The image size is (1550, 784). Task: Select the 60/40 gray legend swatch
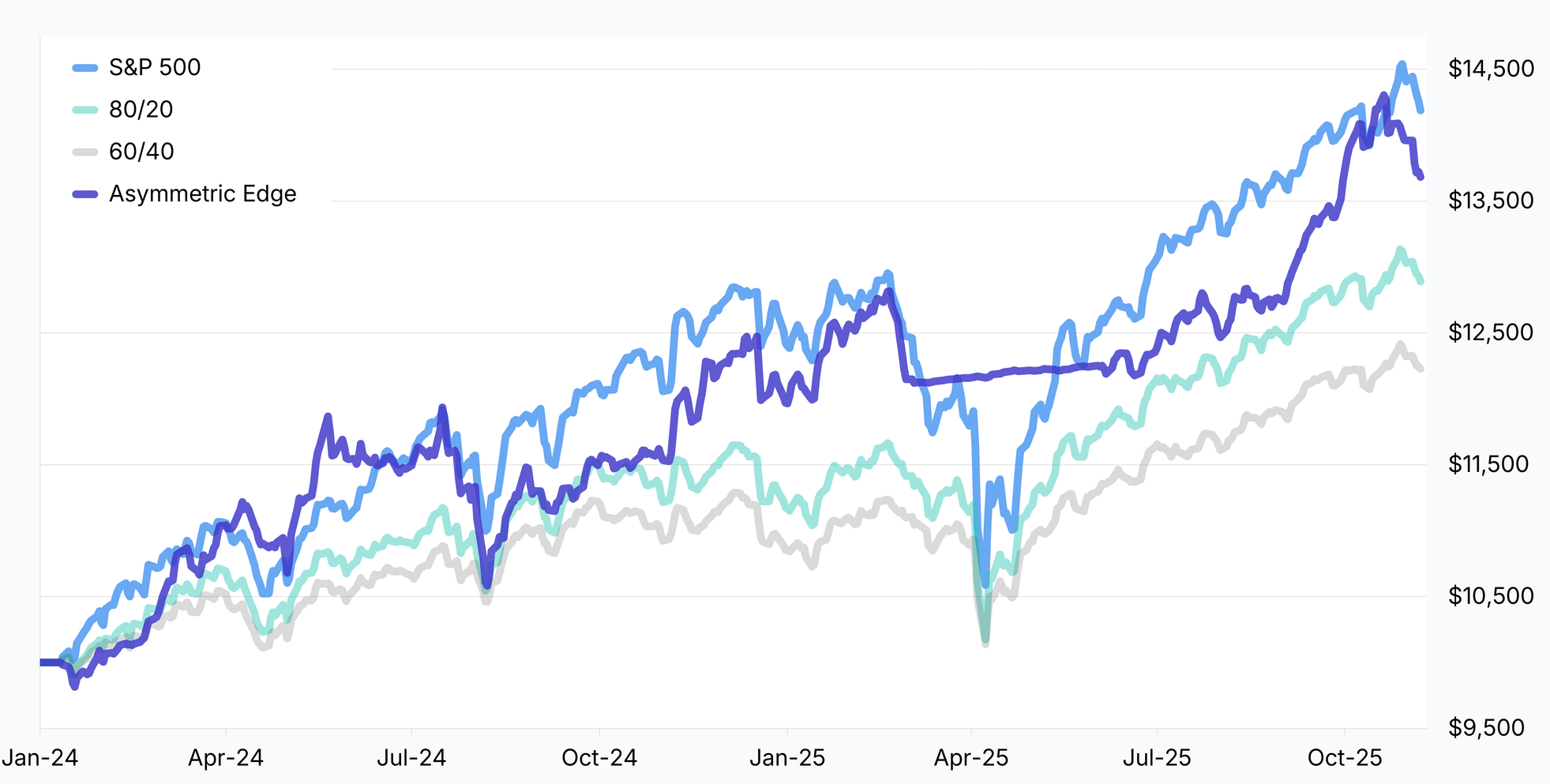(x=85, y=152)
